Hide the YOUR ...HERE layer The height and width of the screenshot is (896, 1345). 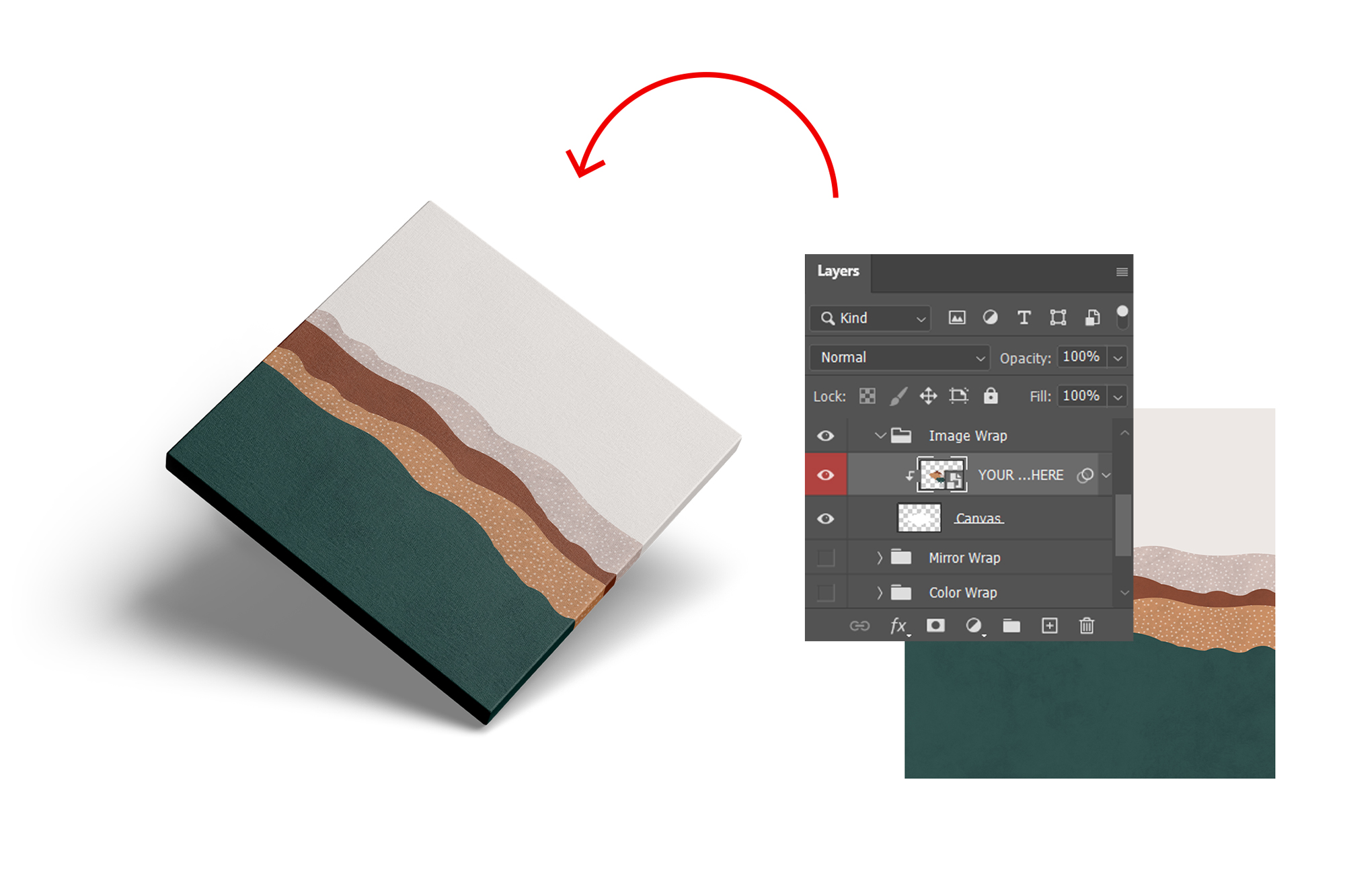tap(826, 475)
